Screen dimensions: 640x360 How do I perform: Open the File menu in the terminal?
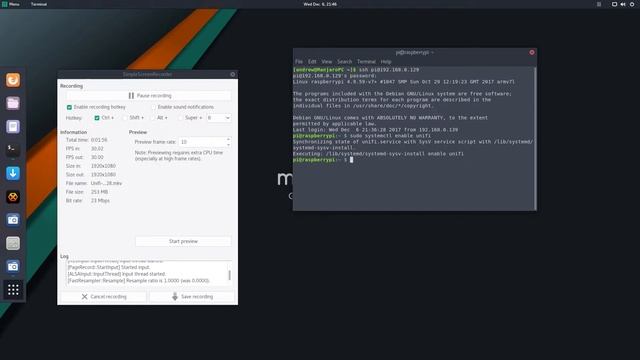click(299, 62)
